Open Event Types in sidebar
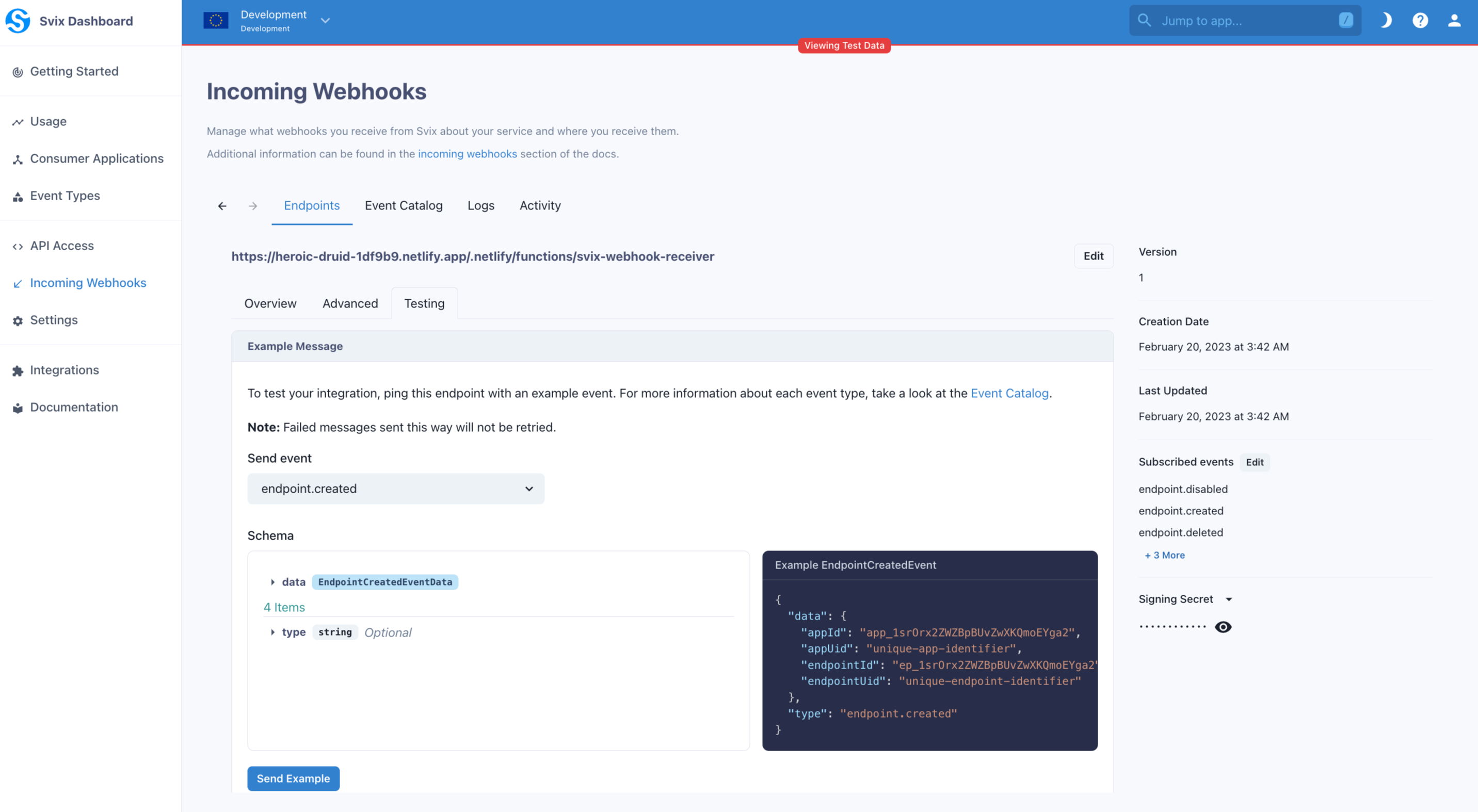Image resolution: width=1478 pixels, height=812 pixels. point(65,196)
